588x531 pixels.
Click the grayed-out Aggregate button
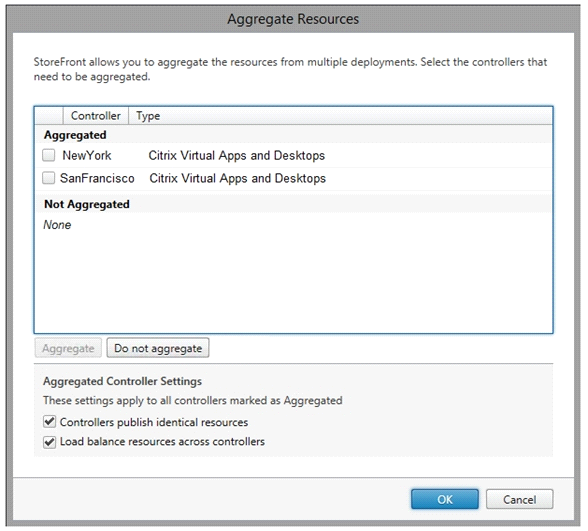pos(68,348)
